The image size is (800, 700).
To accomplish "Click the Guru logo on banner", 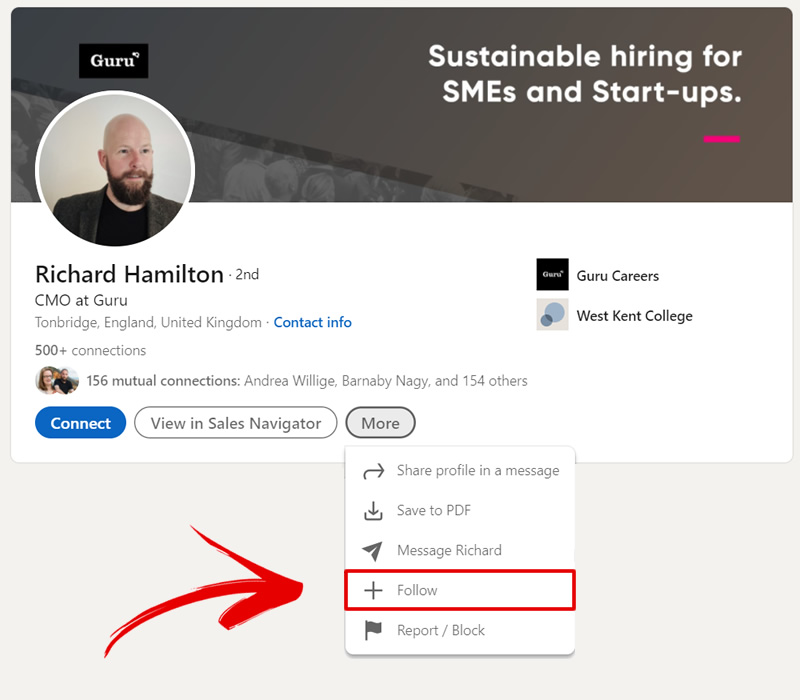I will click(113, 61).
